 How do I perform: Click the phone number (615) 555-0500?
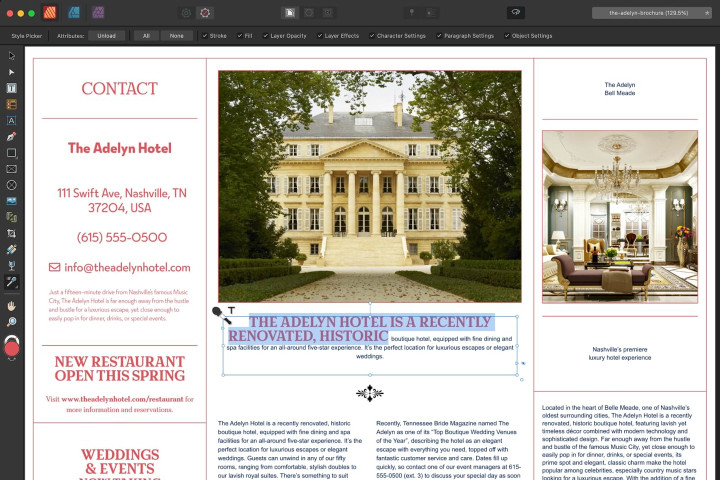coord(122,237)
